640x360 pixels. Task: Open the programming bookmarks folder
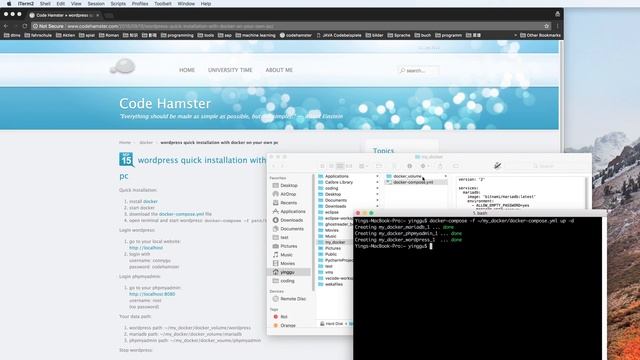click(177, 36)
